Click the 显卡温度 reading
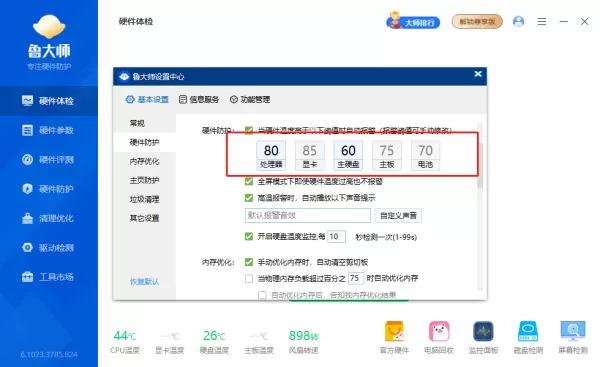600x367 pixels. (170, 342)
